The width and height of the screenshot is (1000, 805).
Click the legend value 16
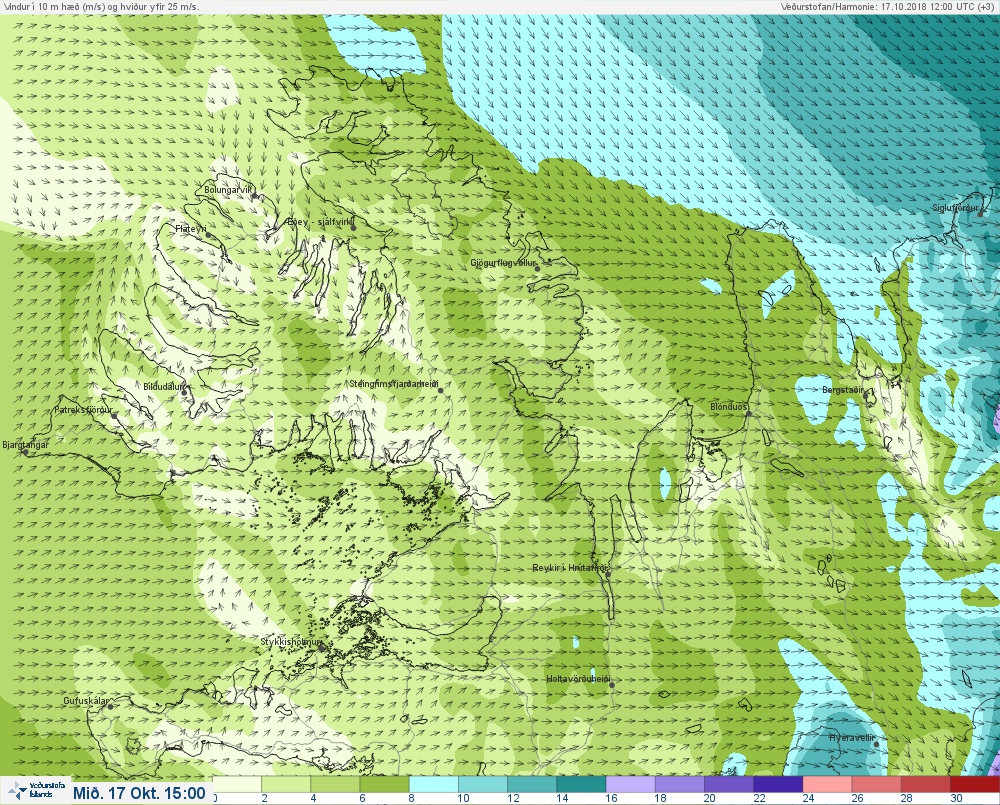click(611, 798)
